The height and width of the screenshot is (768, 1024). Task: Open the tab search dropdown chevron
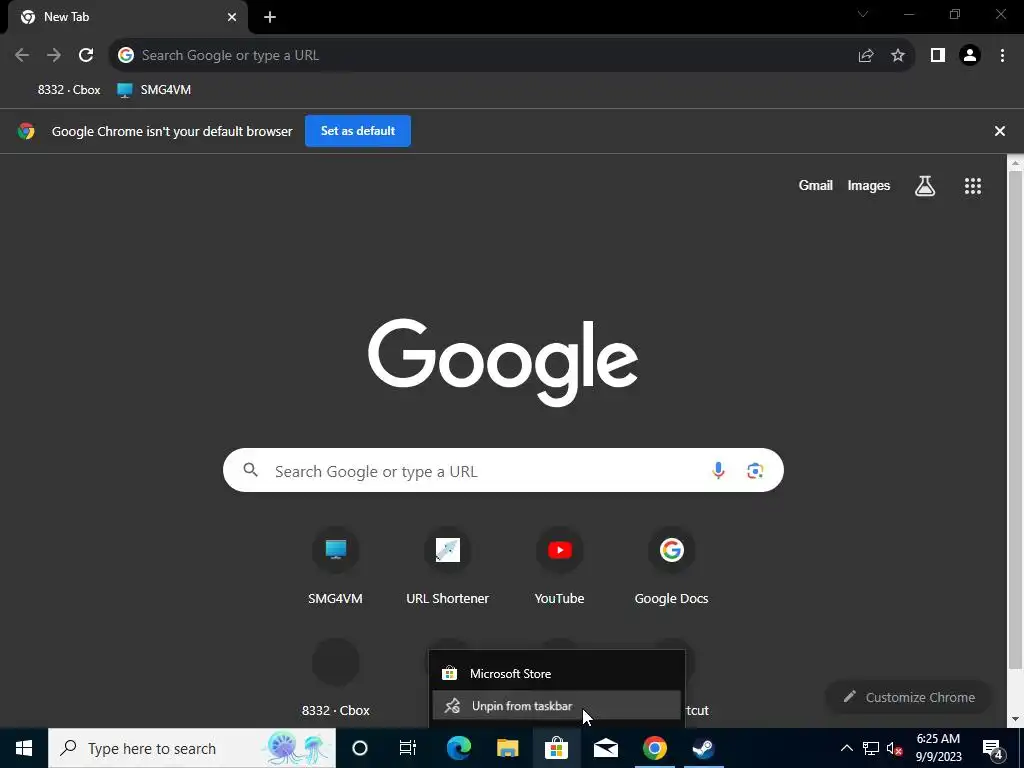tap(863, 14)
